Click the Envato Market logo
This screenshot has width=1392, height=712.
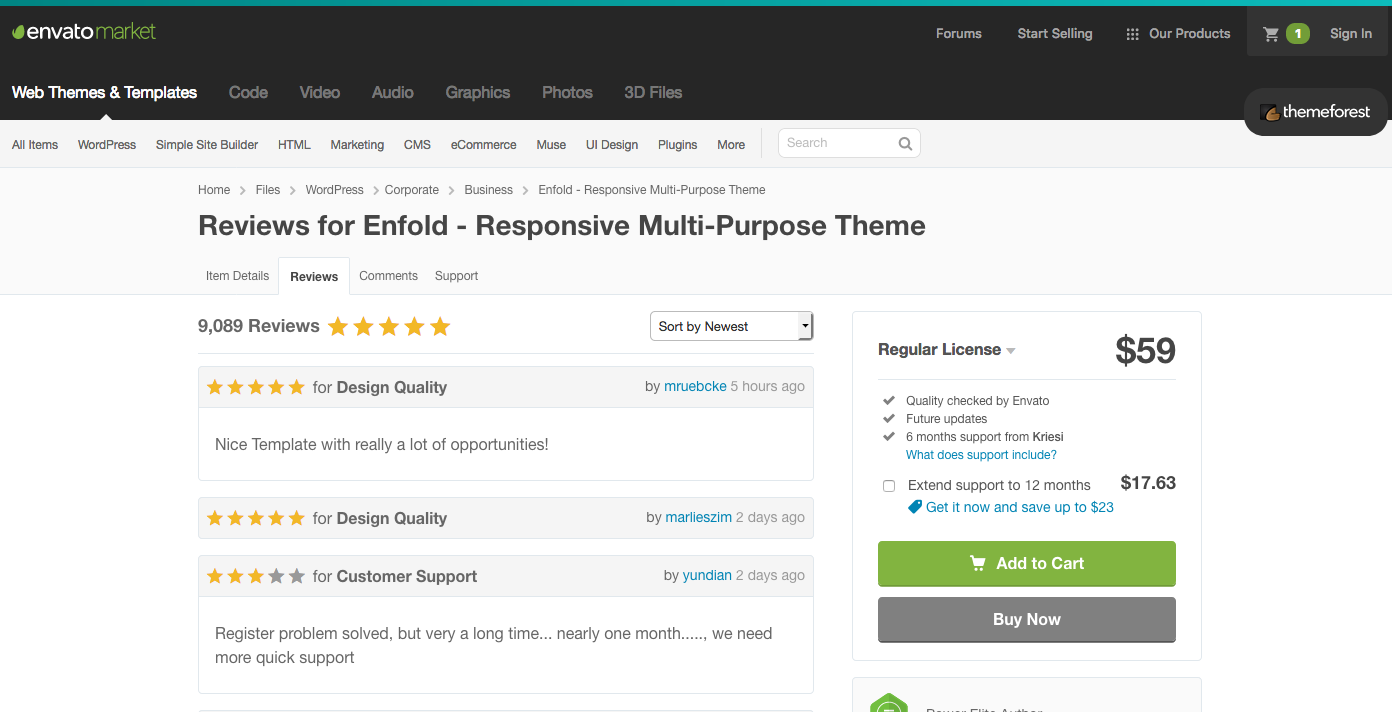click(84, 32)
